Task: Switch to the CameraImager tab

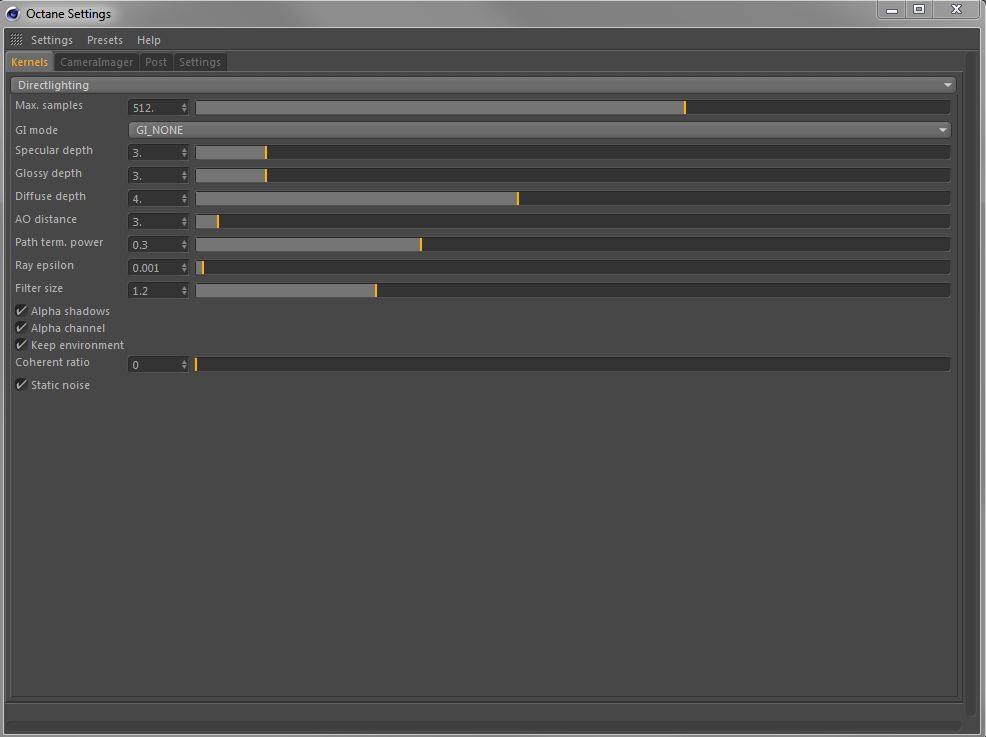Action: click(96, 62)
